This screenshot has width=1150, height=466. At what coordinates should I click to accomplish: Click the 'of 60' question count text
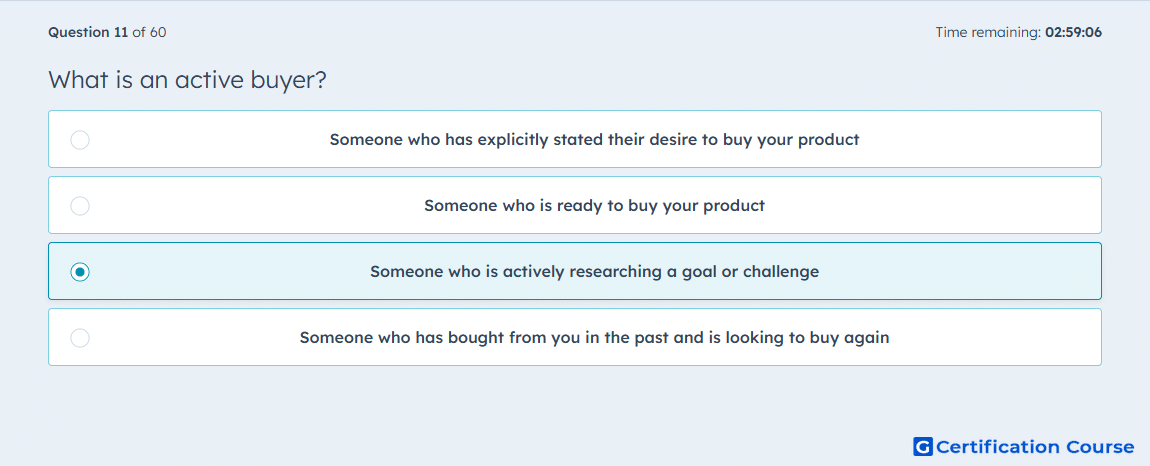click(149, 32)
